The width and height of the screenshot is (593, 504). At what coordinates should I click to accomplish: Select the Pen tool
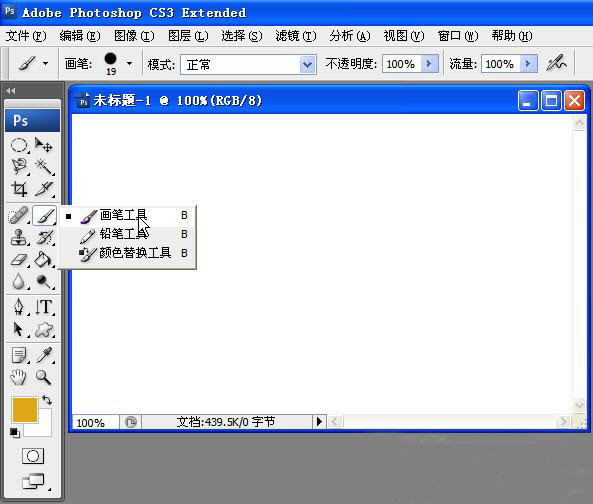19,307
